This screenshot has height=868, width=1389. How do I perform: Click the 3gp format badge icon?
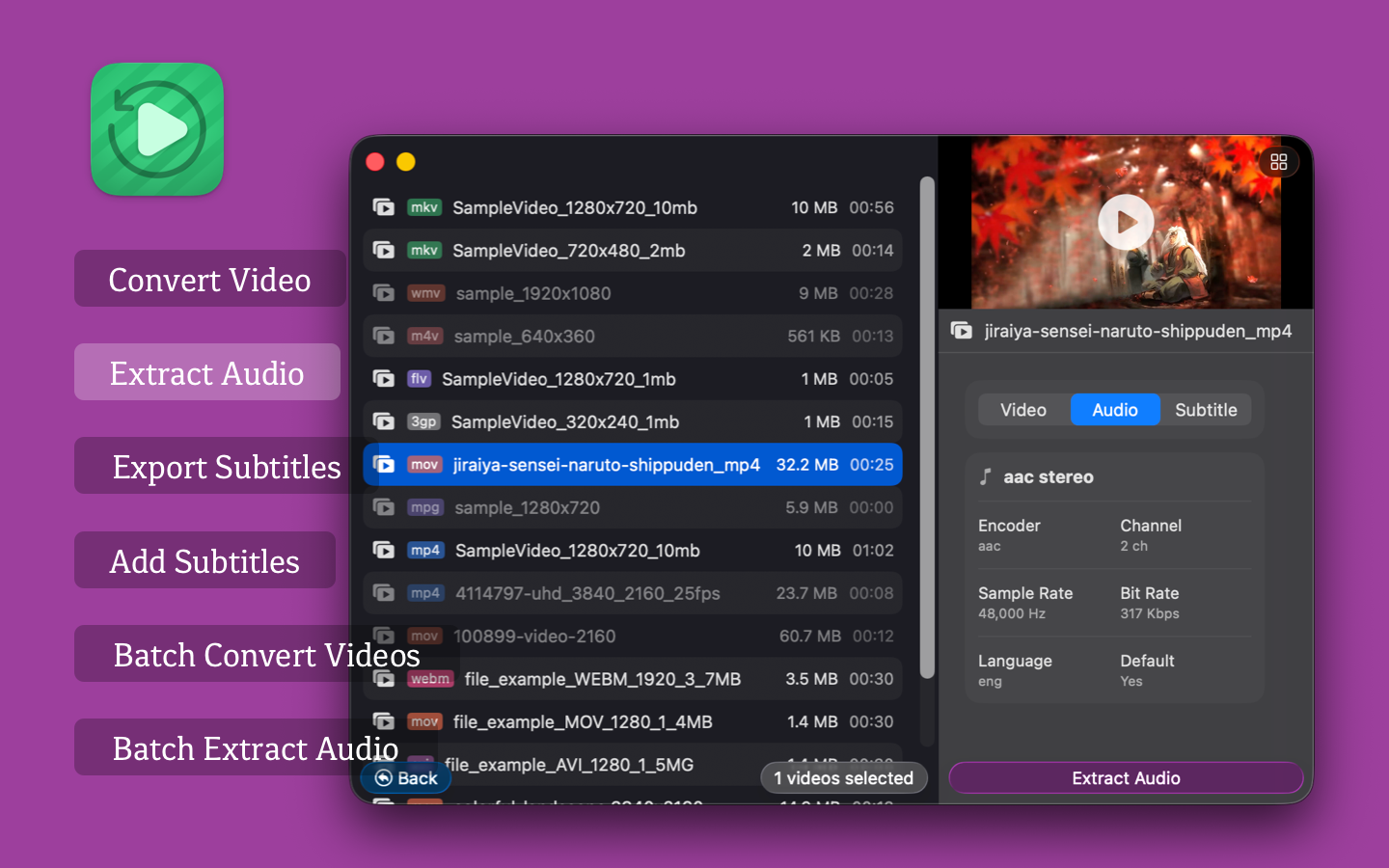click(x=423, y=421)
